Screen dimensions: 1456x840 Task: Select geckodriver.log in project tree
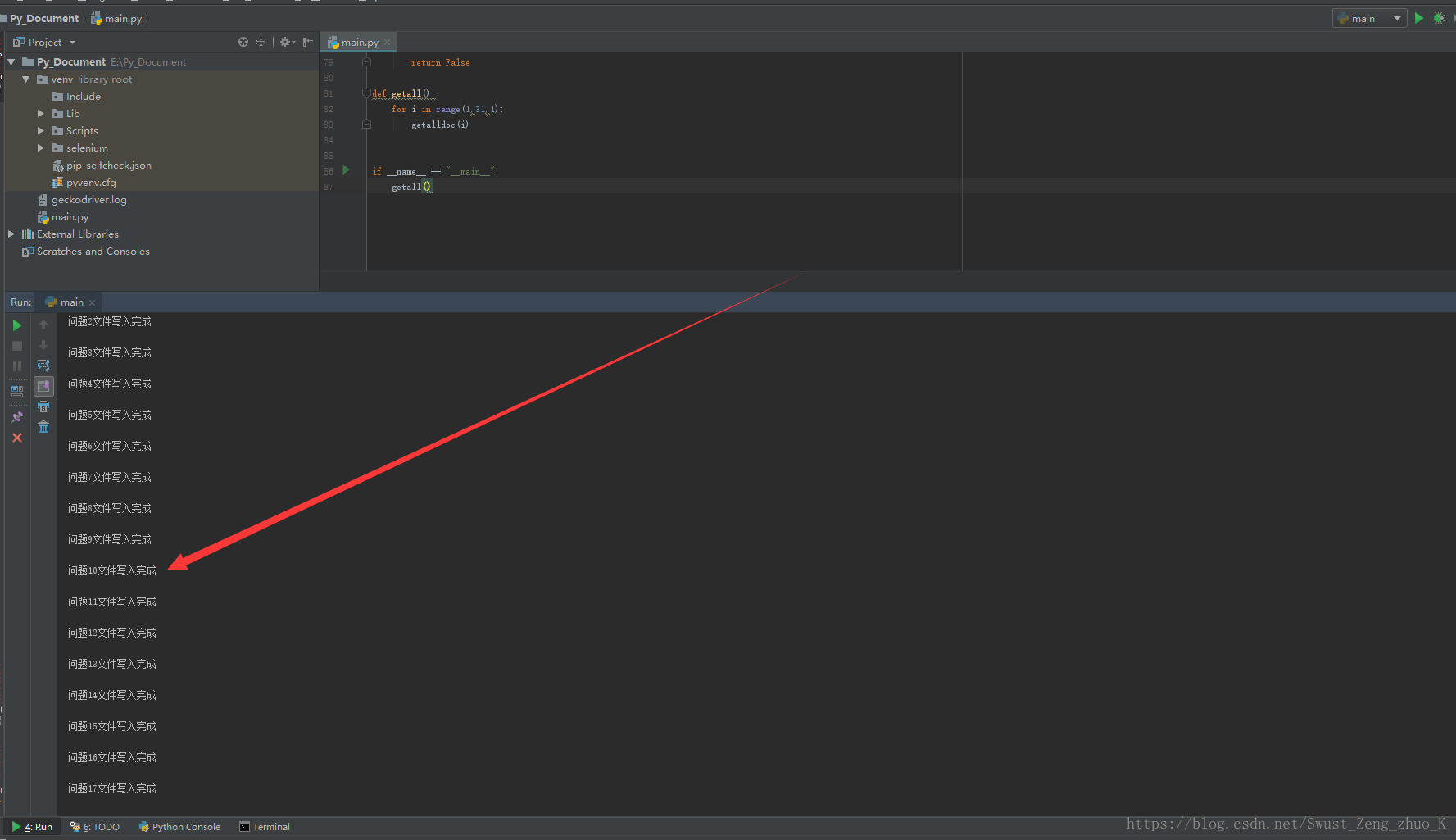tap(88, 200)
